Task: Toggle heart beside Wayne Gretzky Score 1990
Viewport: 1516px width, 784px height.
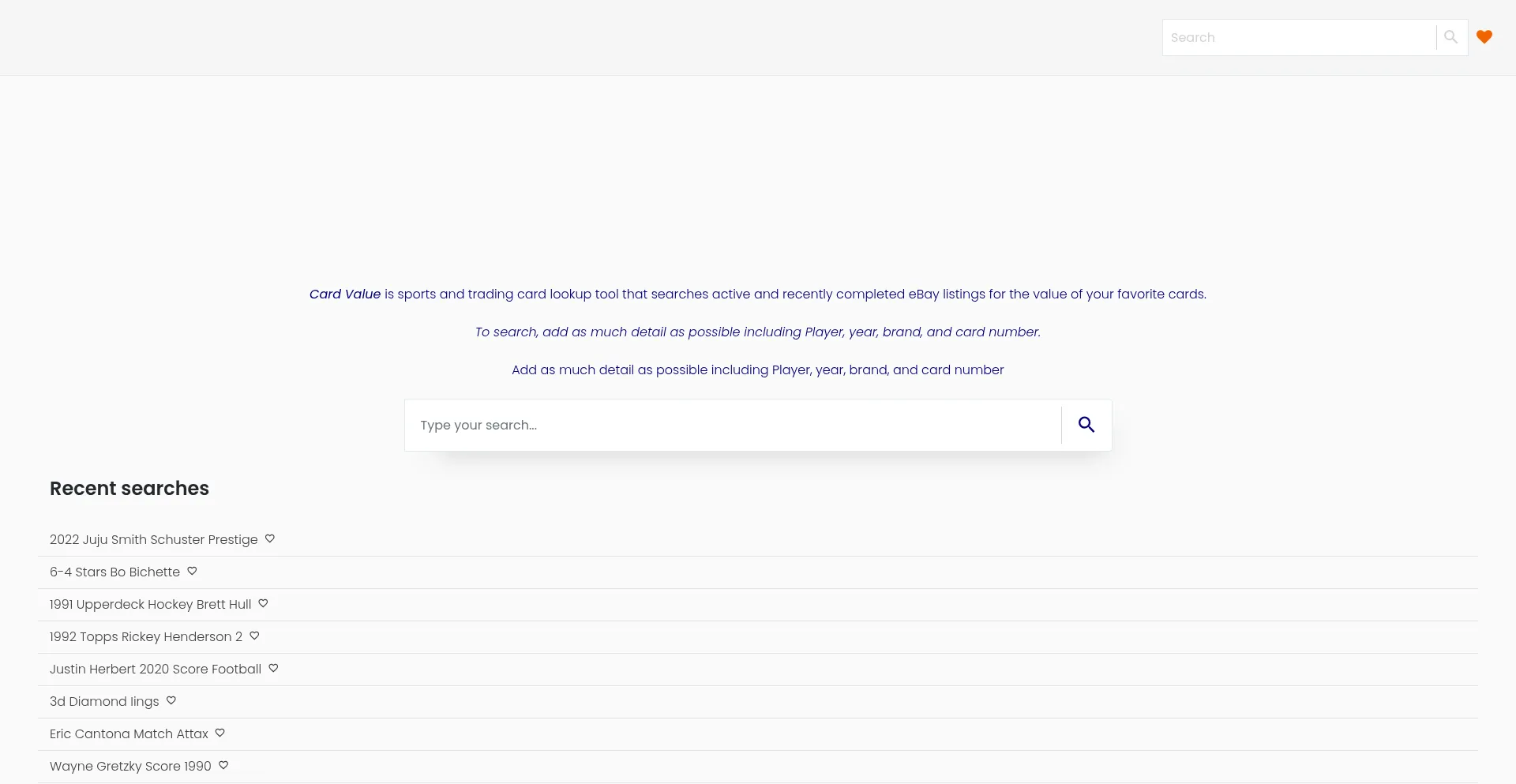Action: tap(223, 765)
